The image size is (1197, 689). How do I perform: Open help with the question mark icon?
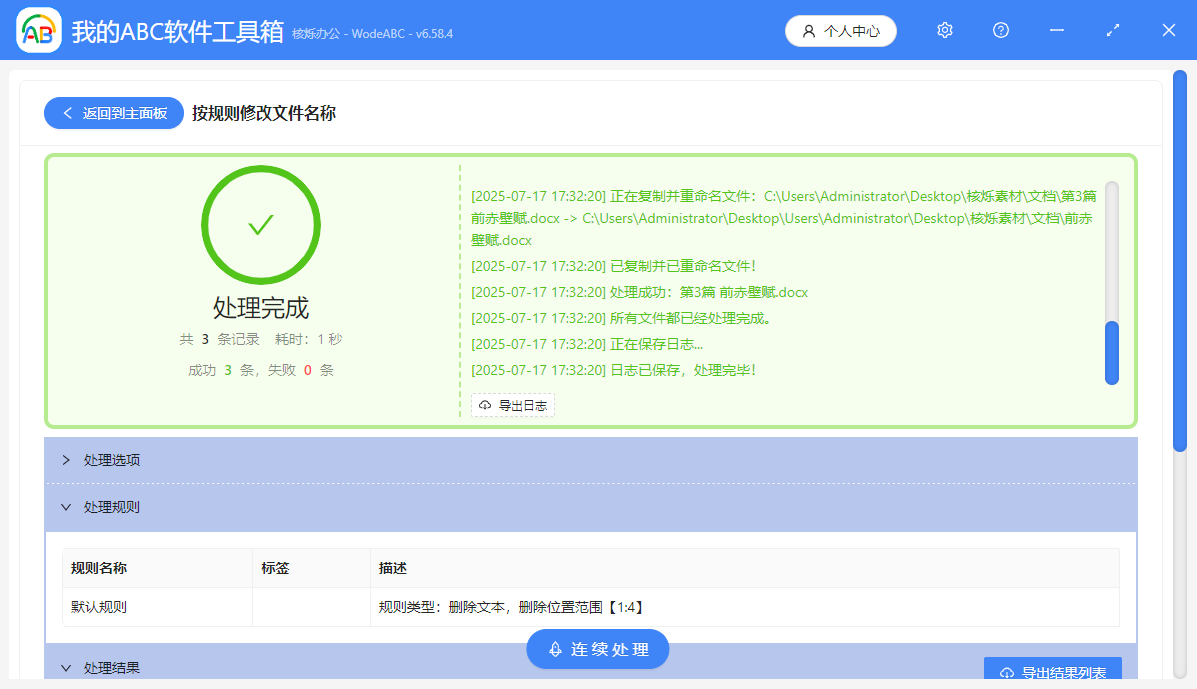pos(1000,30)
